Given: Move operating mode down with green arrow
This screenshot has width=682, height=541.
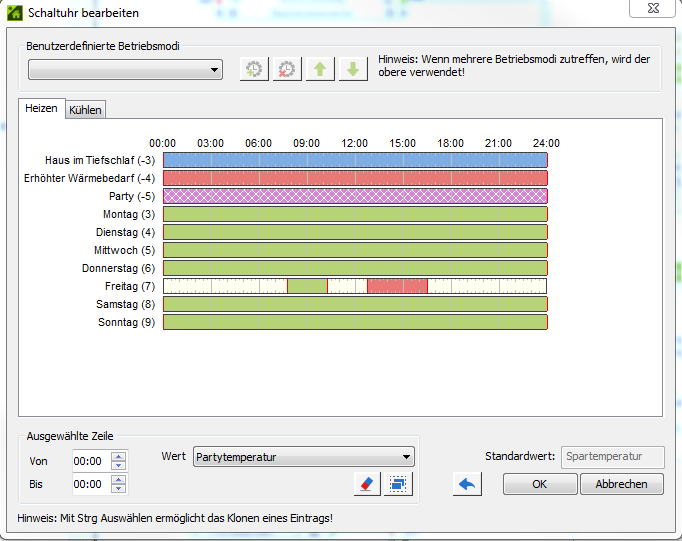Looking at the screenshot, I should point(353,70).
